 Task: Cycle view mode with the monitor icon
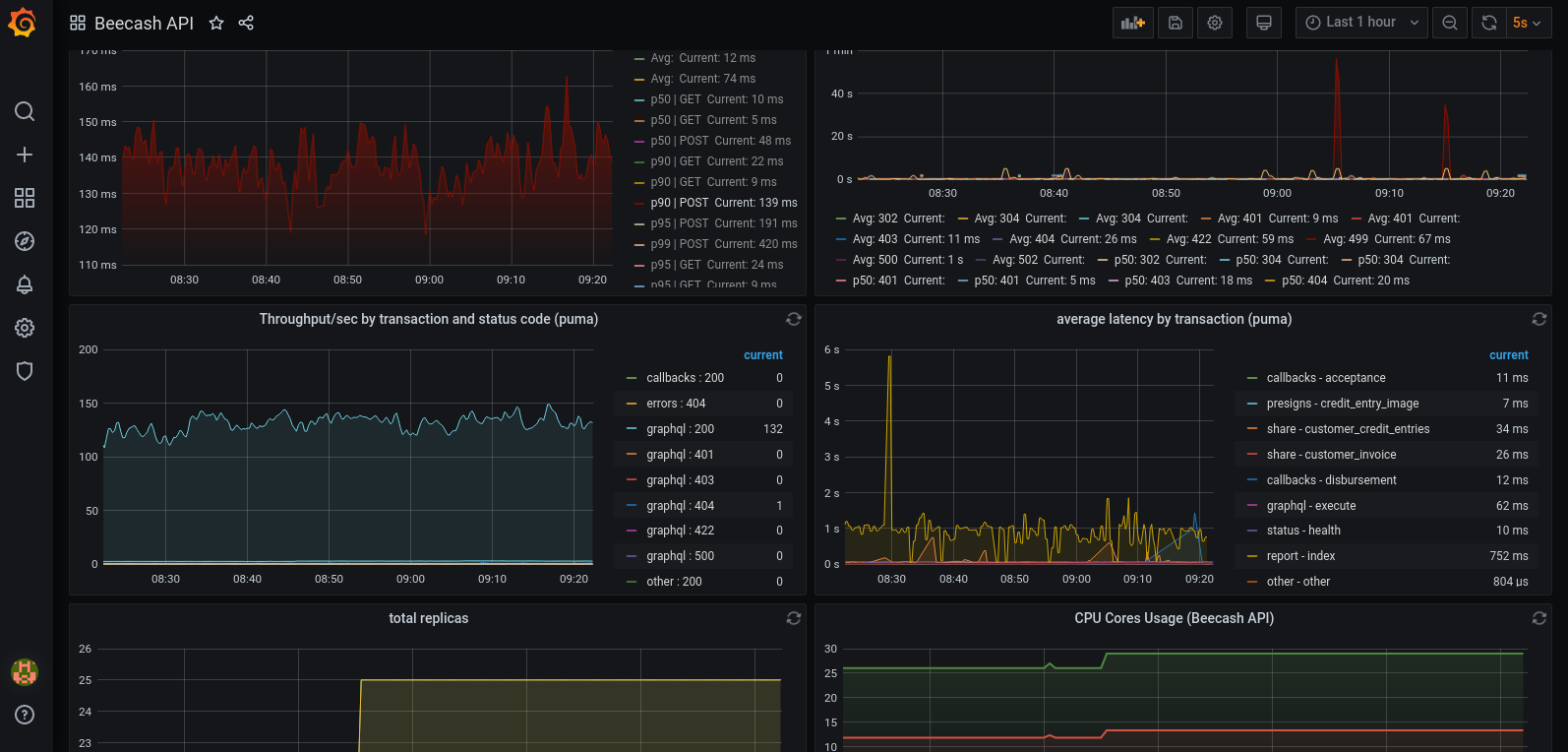coord(1264,23)
